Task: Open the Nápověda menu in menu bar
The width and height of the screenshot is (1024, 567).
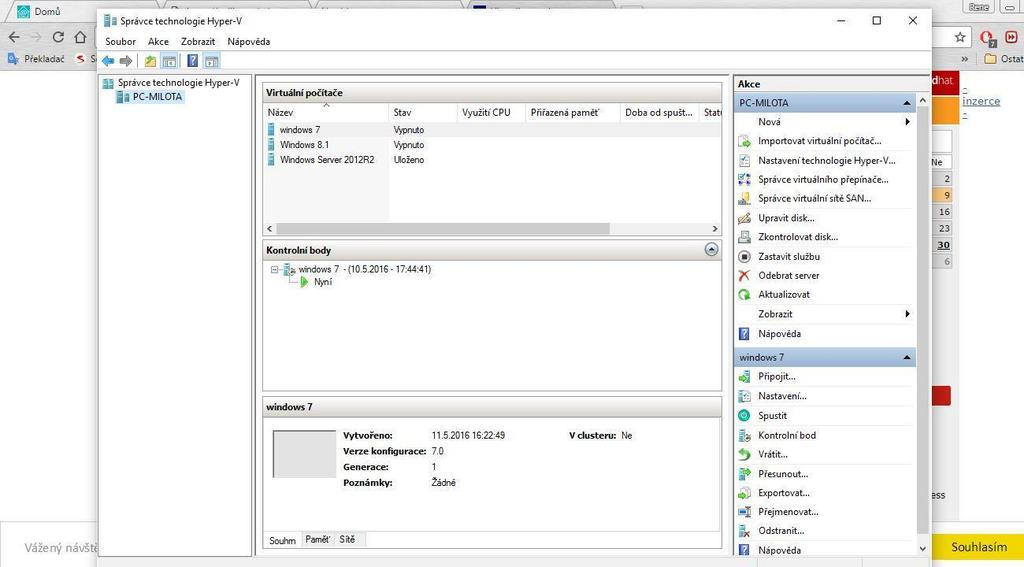Action: click(x=248, y=41)
